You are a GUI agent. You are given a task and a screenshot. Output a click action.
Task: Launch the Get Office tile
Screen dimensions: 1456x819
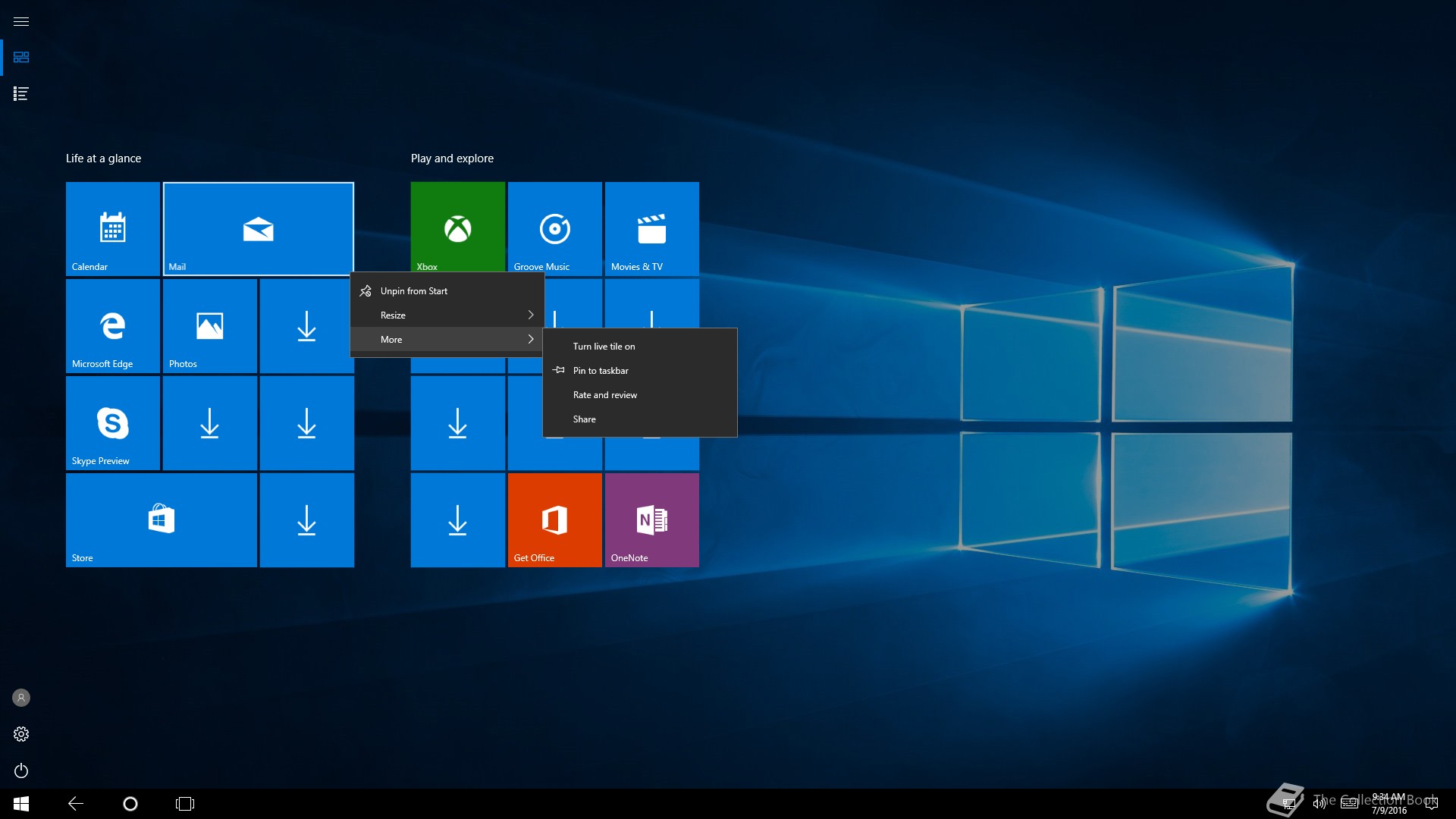click(554, 520)
